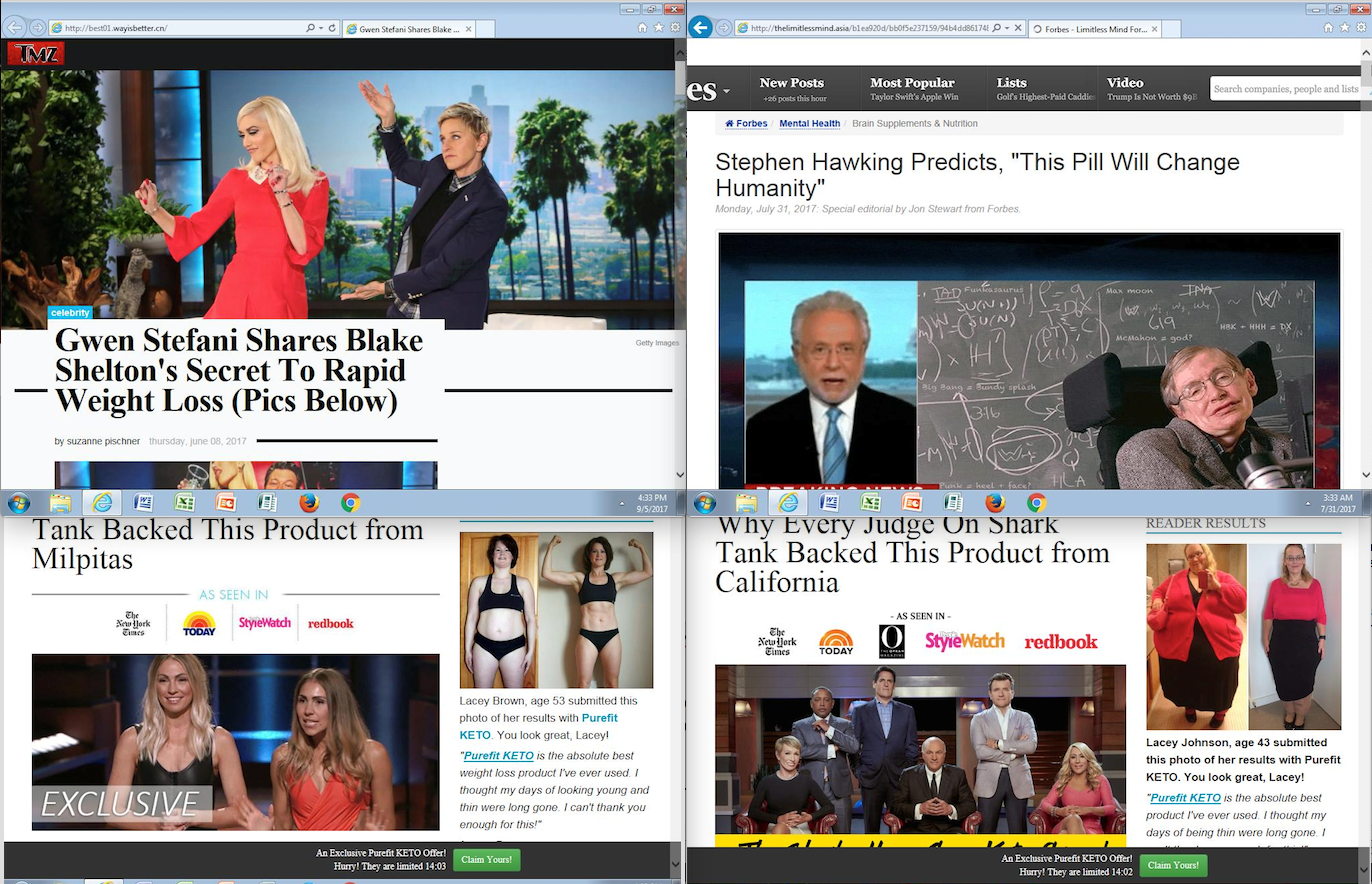Switch to the Forbes - Limitless Mind tab
Image resolution: width=1372 pixels, height=884 pixels.
pos(1094,29)
